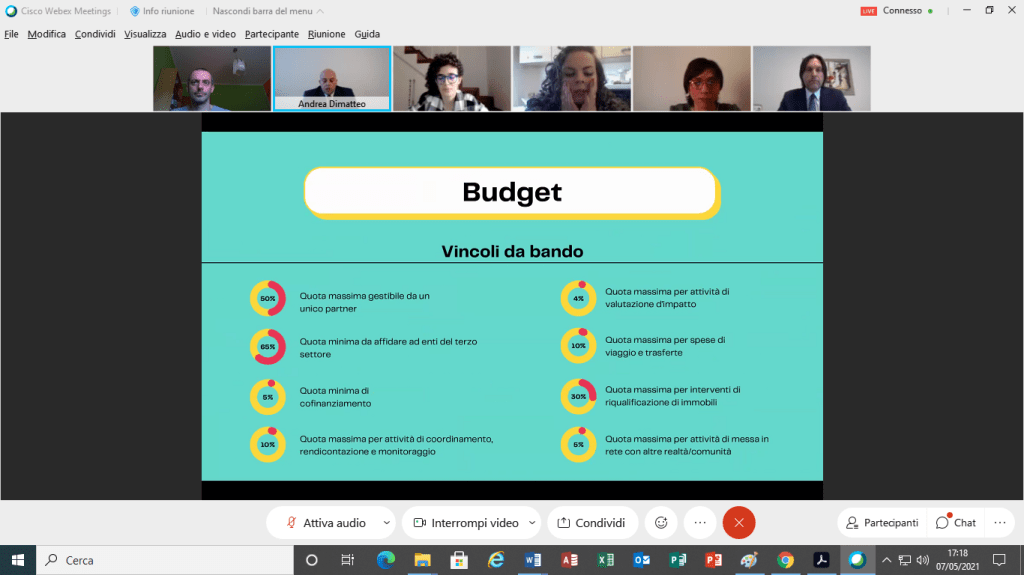Open the Chat panel

point(956,522)
